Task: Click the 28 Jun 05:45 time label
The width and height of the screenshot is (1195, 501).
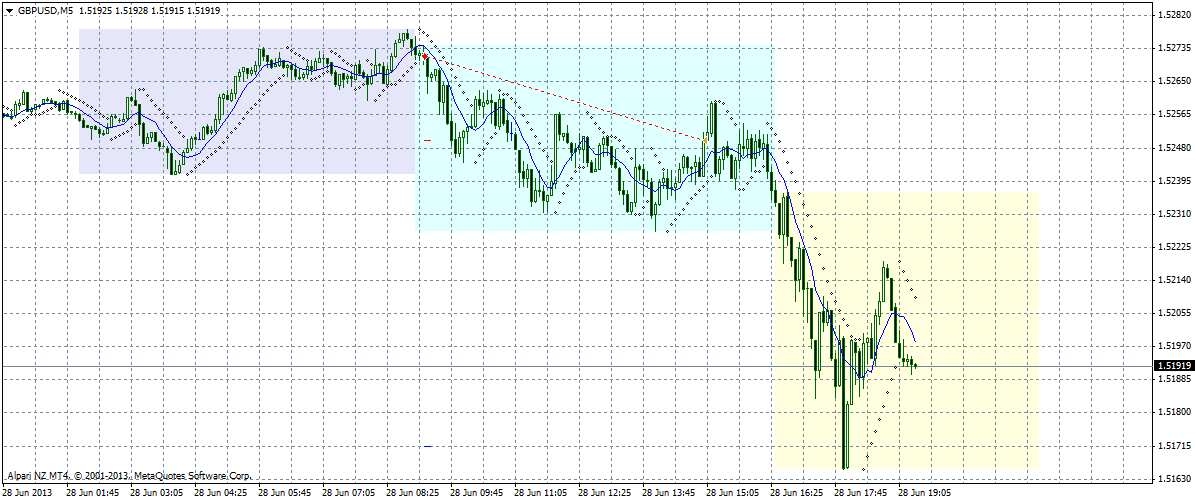Action: pyautogui.click(x=284, y=493)
